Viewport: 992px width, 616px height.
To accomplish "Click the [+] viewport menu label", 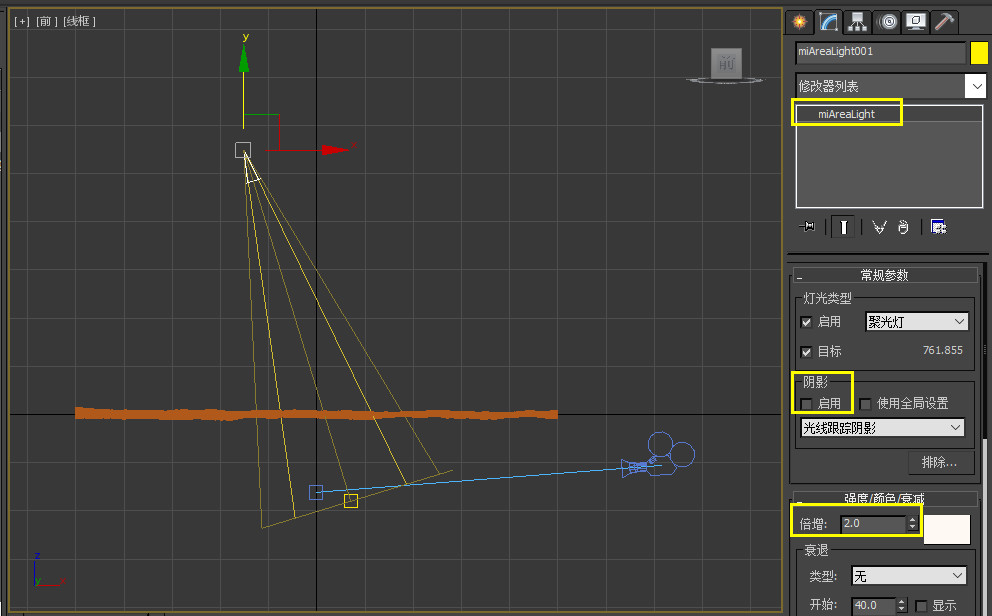I will (x=22, y=22).
